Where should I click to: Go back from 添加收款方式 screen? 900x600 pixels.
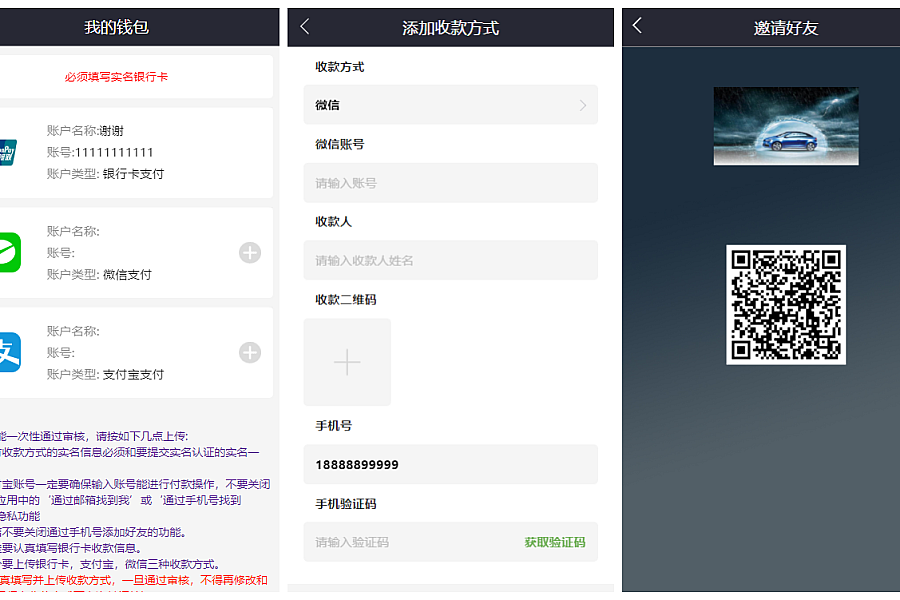(305, 26)
